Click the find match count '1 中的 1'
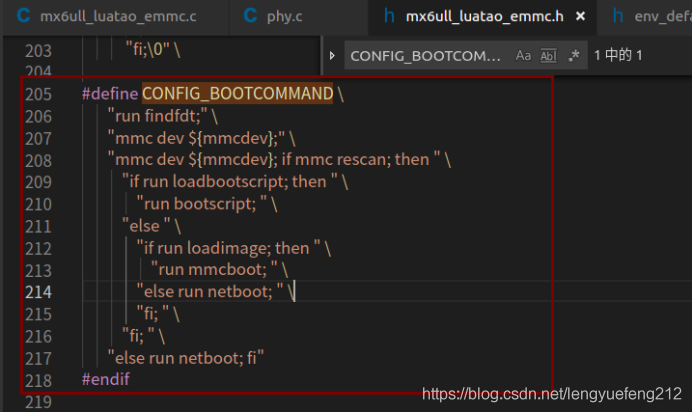 (618, 56)
